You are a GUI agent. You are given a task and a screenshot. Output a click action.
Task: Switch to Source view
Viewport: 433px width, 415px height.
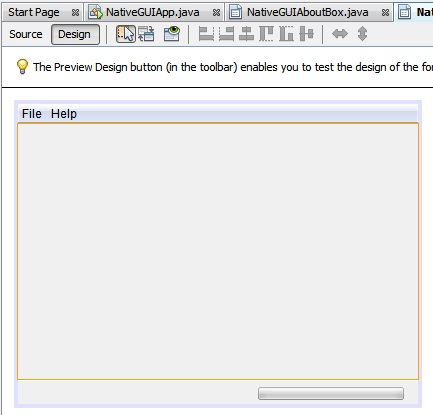click(26, 34)
